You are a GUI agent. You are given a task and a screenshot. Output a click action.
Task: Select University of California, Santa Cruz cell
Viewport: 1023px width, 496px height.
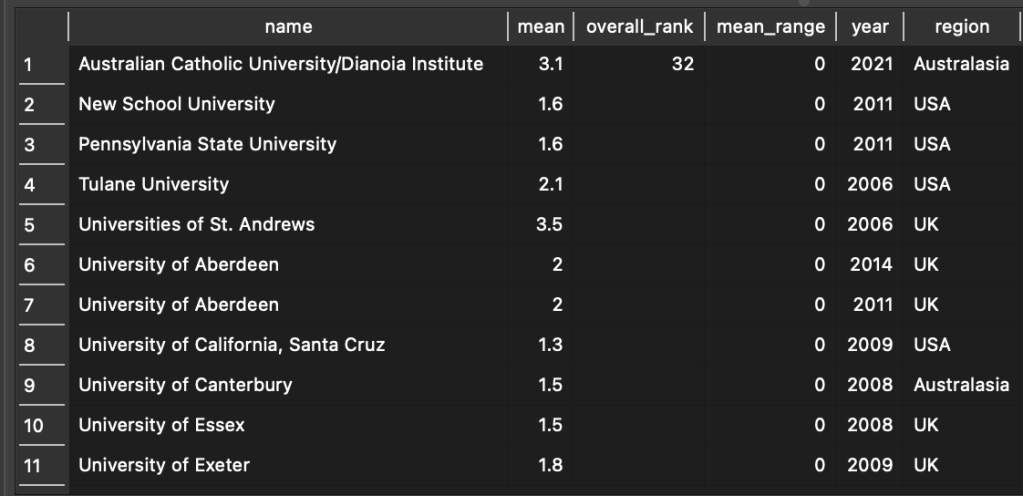click(x=232, y=345)
